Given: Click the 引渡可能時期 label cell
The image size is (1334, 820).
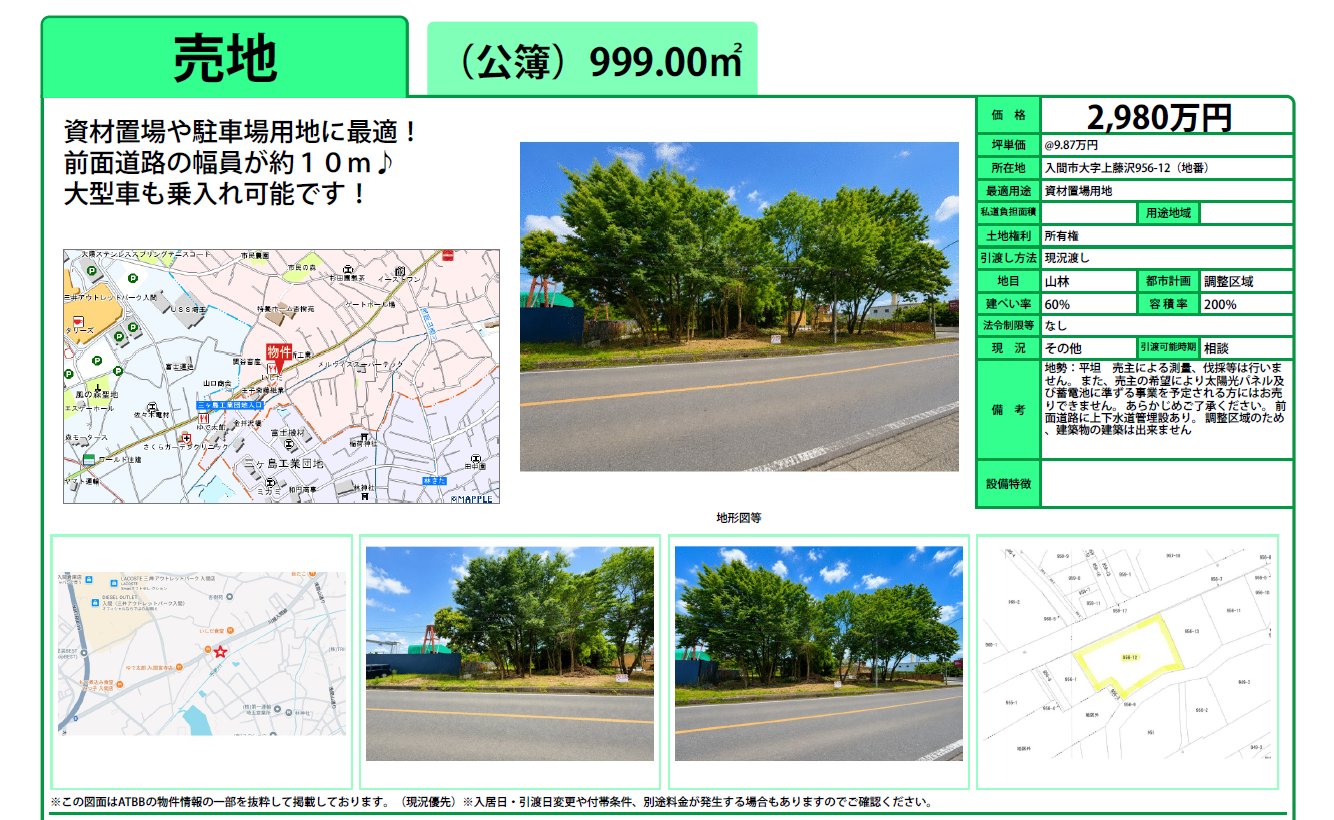Looking at the screenshot, I should click(1168, 348).
